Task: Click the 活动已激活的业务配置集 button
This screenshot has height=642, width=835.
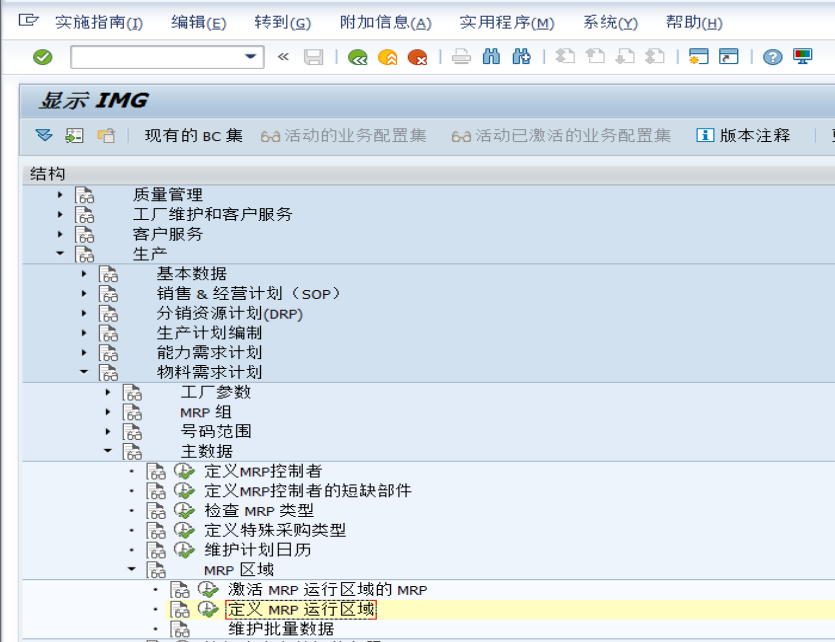Action: (561, 136)
